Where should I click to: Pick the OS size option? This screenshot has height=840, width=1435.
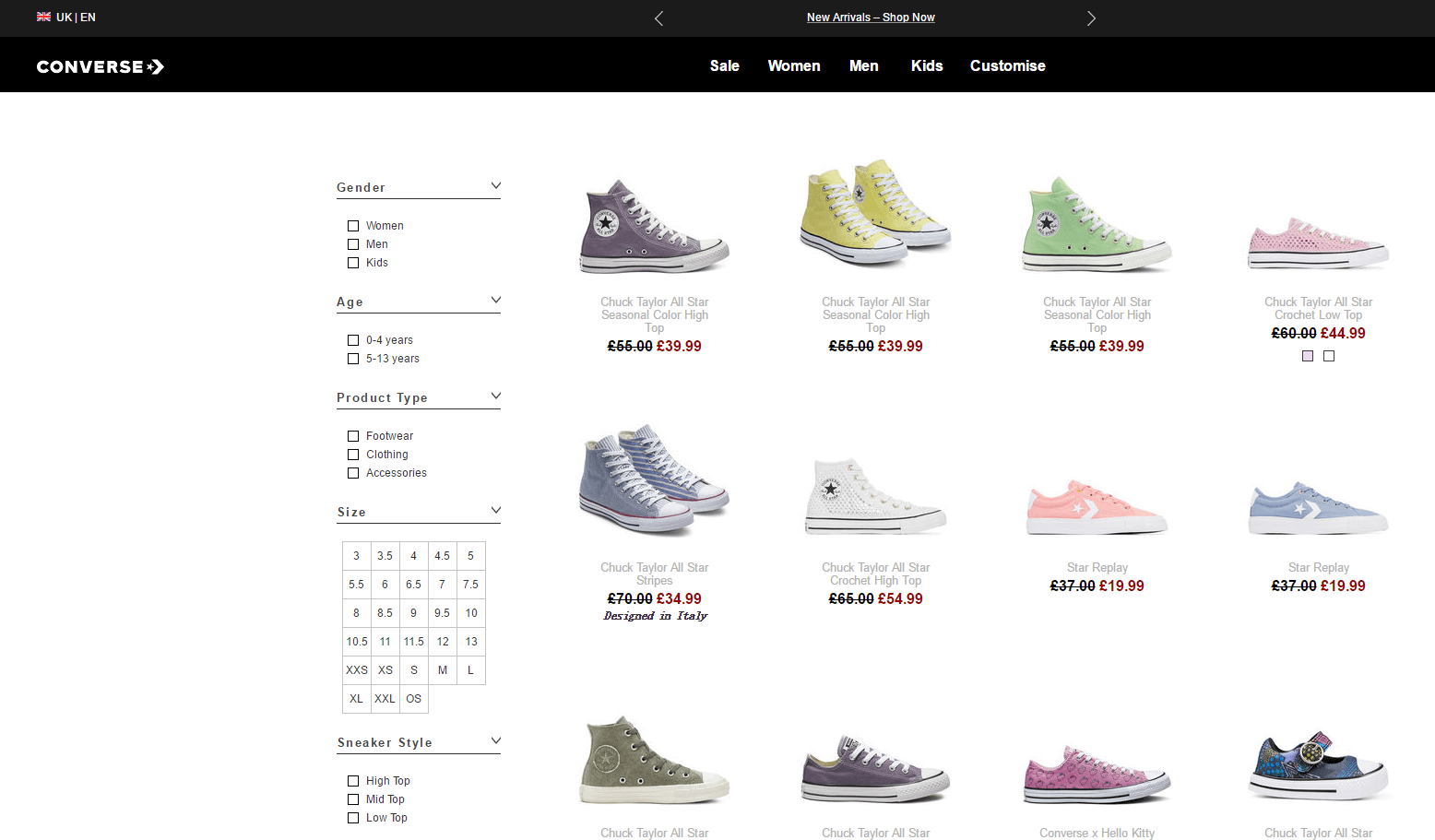414,699
